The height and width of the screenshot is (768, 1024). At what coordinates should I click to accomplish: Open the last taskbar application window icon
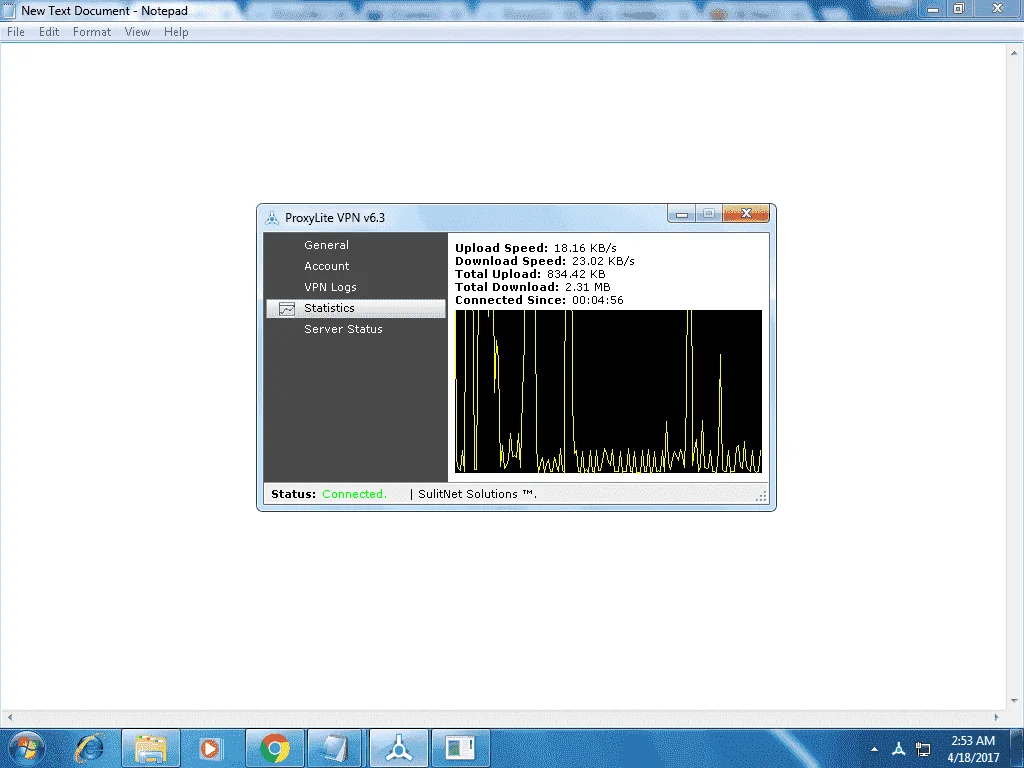coord(460,748)
